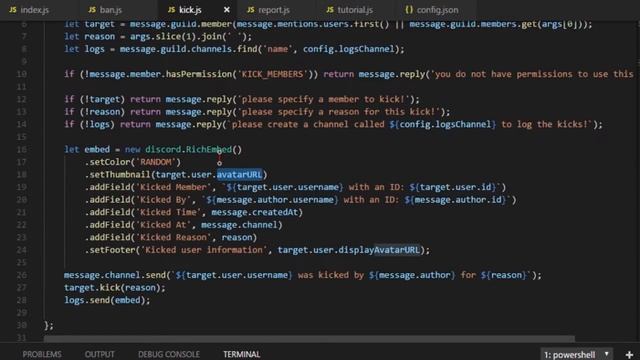640x360 pixels.
Task: Click line number 26 in gutter
Action: coord(22,275)
